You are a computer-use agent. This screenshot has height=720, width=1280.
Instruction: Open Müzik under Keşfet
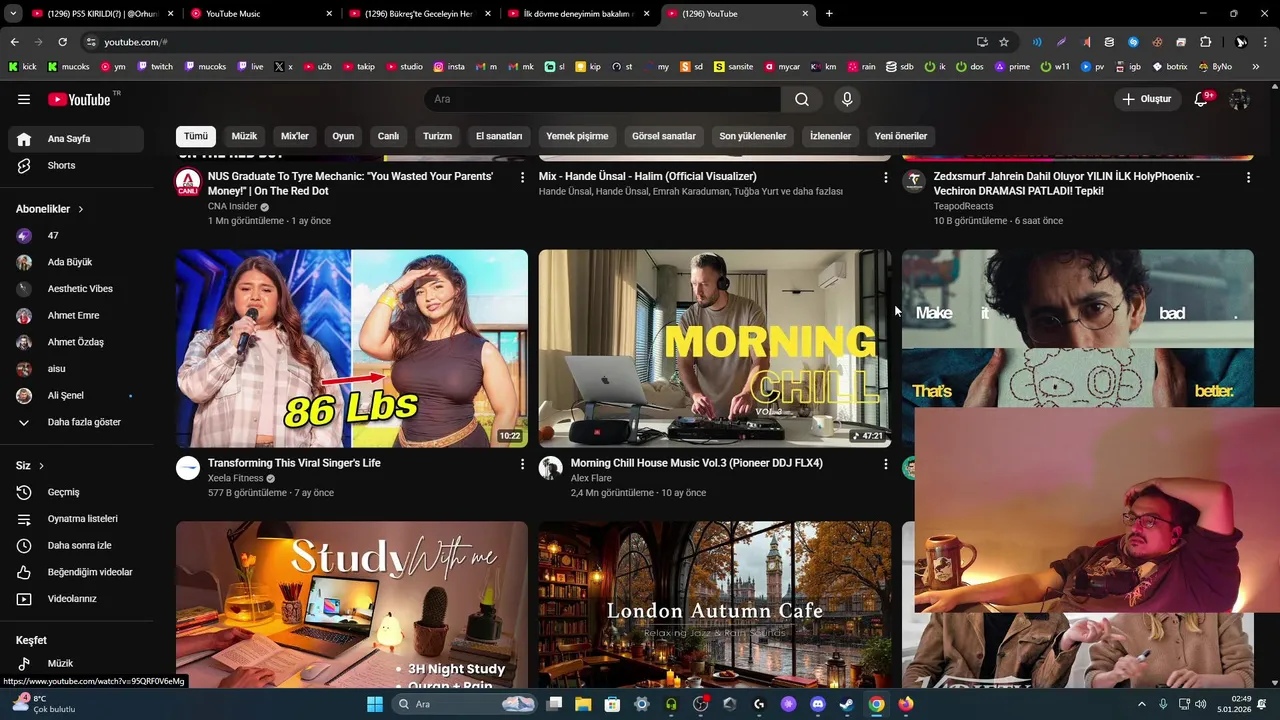[x=76, y=663]
